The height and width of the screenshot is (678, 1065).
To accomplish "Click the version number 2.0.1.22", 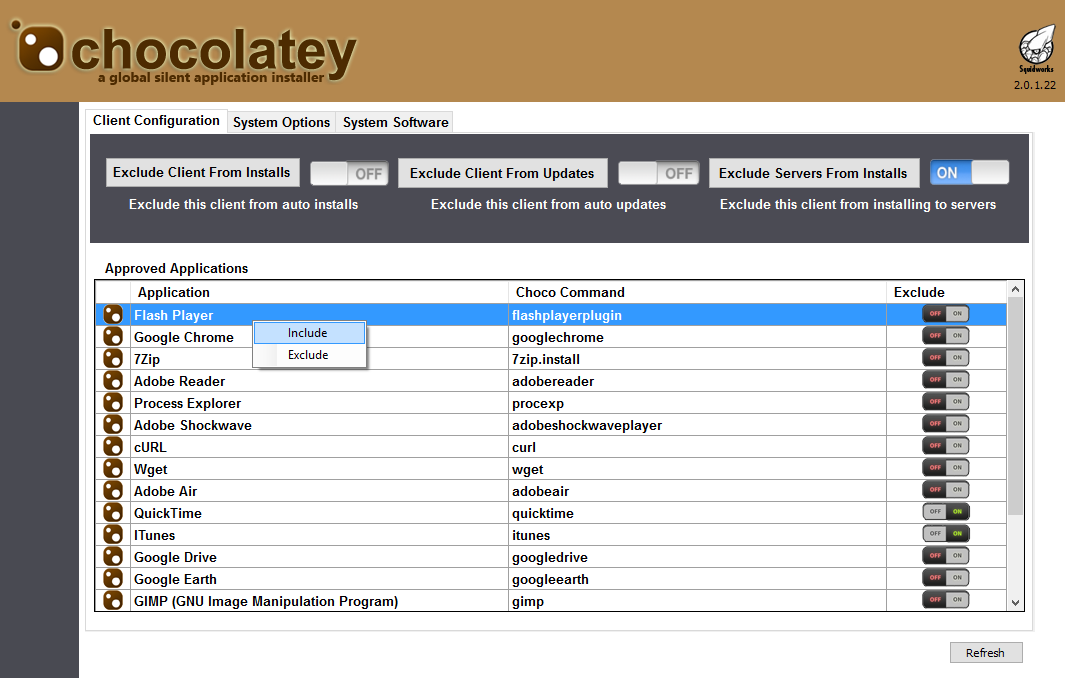I will (1034, 86).
